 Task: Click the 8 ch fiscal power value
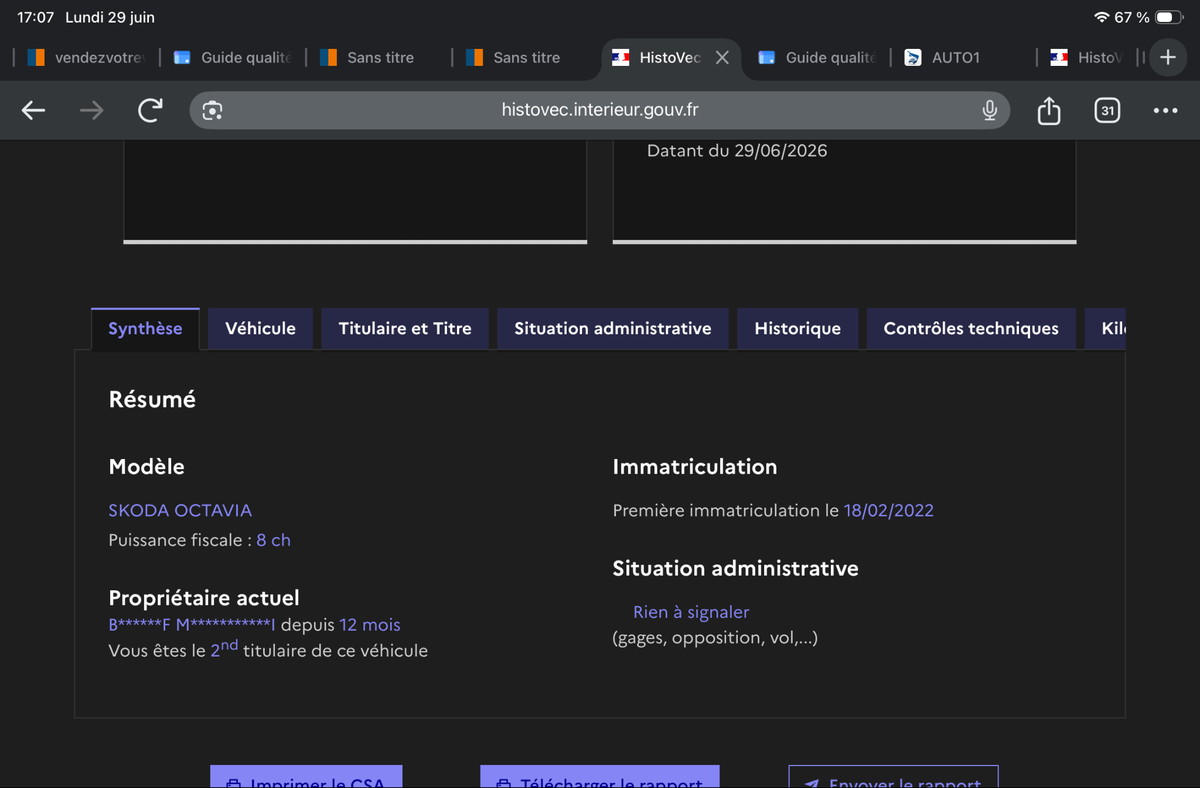pos(273,540)
